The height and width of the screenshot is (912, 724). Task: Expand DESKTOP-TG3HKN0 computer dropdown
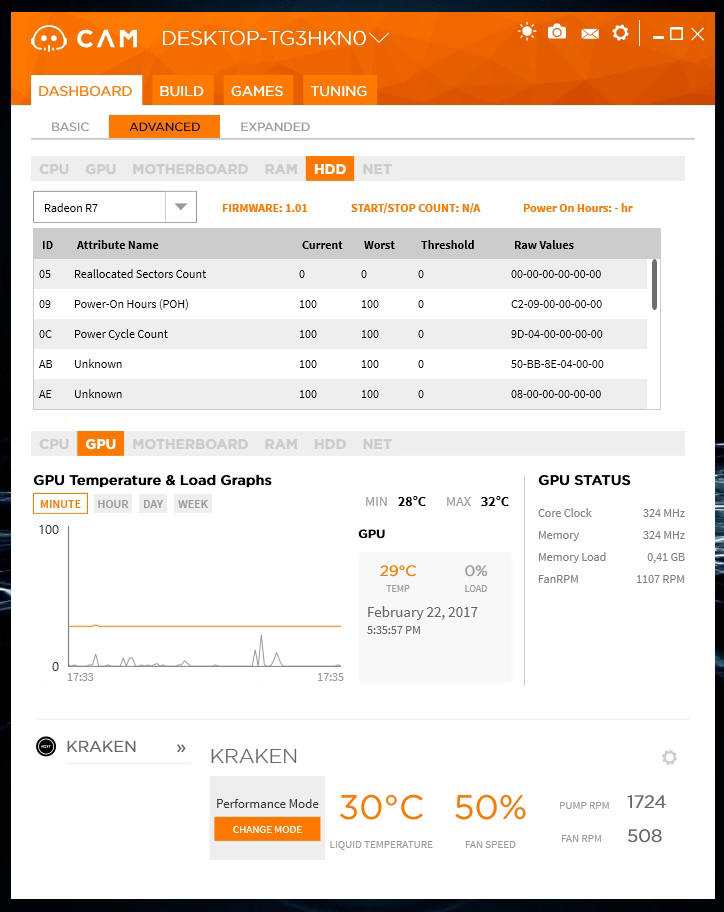[x=379, y=38]
